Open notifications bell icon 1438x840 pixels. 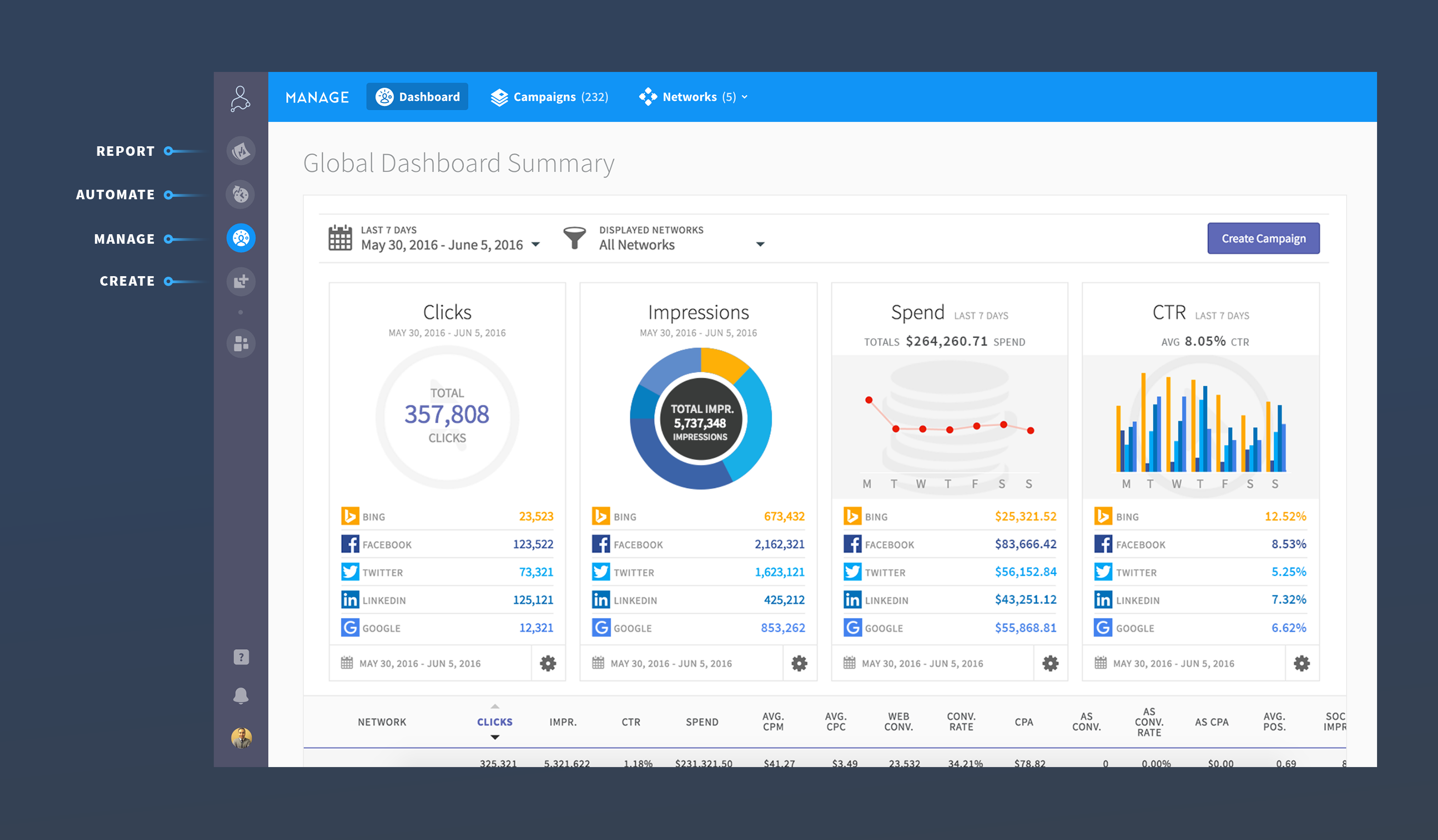tap(241, 695)
